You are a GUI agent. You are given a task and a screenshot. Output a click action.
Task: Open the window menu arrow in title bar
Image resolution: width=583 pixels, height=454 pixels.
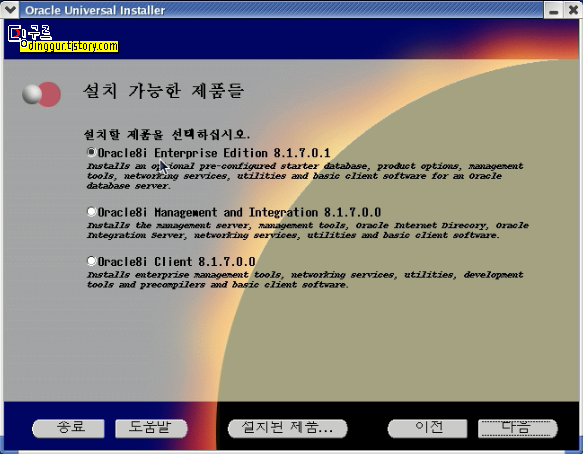tap(9, 9)
